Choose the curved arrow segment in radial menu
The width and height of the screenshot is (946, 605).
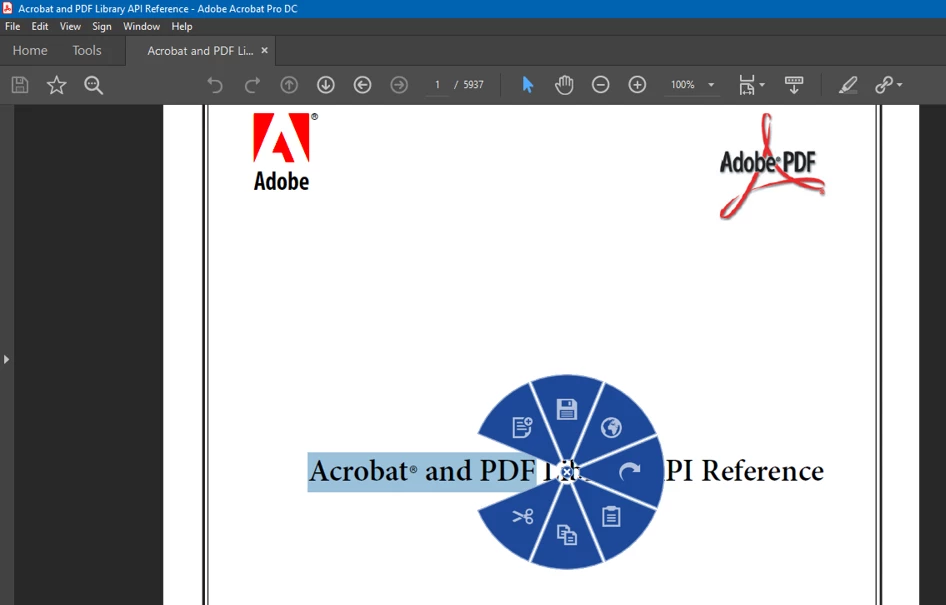click(x=630, y=471)
